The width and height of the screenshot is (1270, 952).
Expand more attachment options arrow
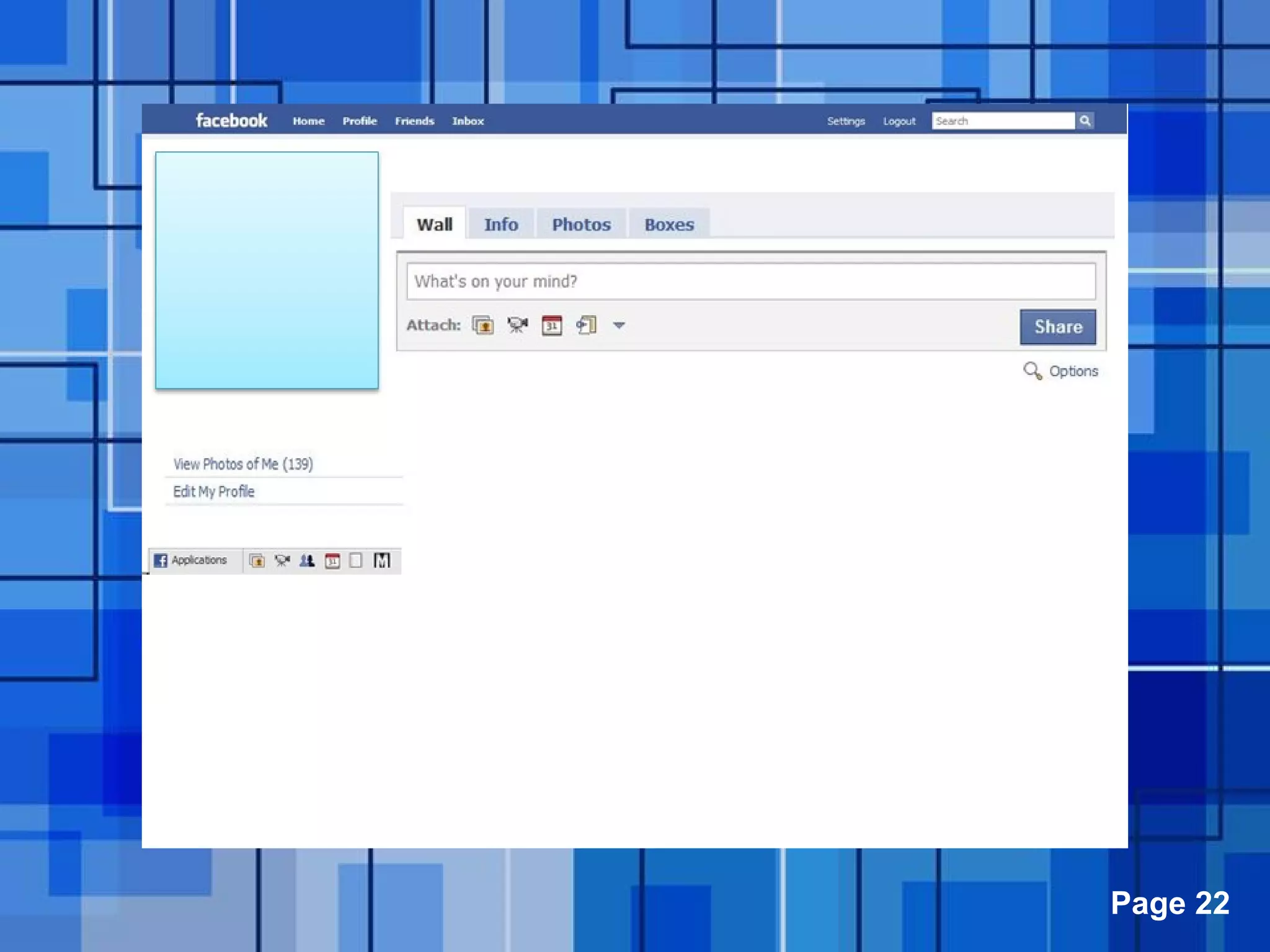[619, 325]
